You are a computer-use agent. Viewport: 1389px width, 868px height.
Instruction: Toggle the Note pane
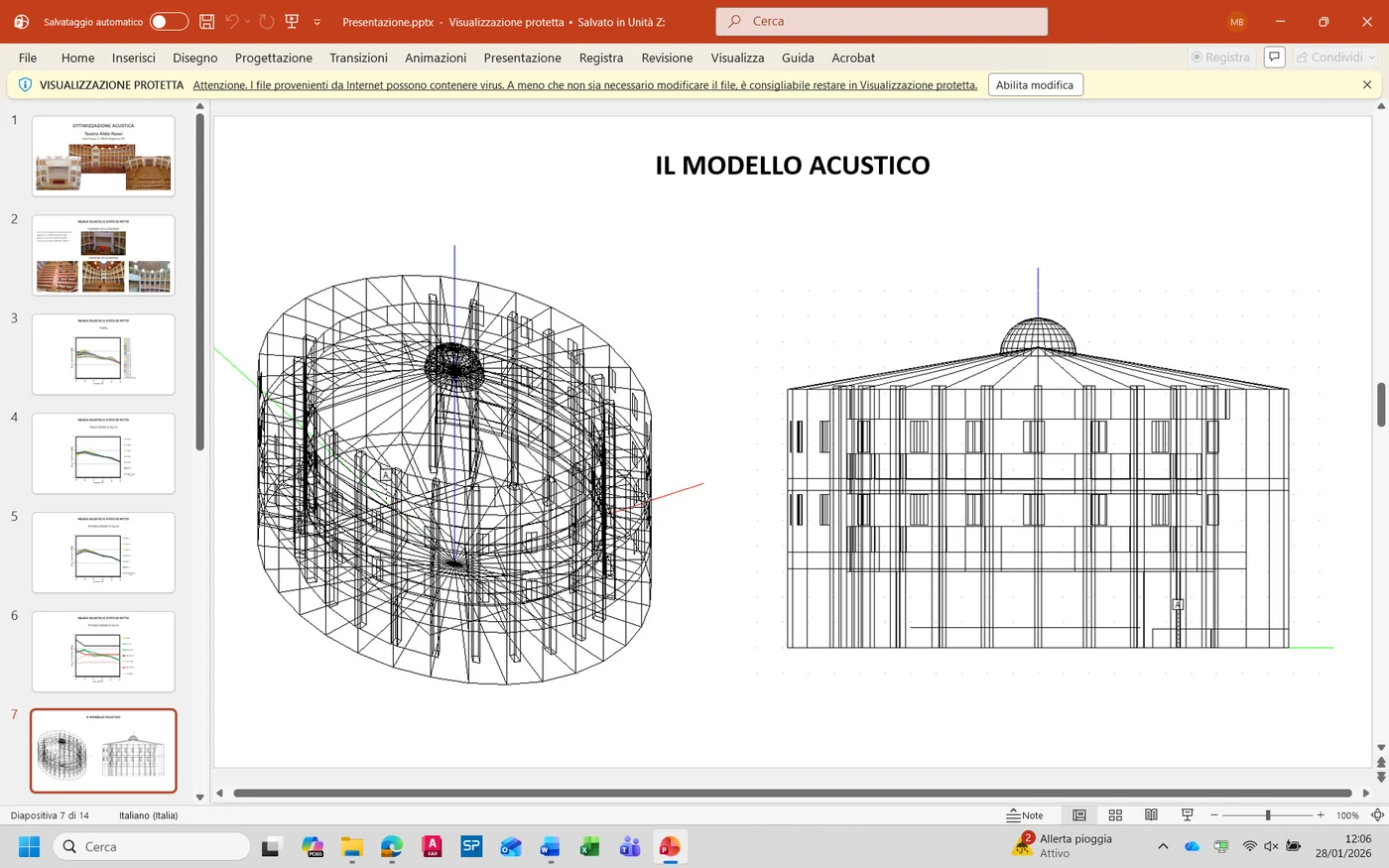(1025, 815)
